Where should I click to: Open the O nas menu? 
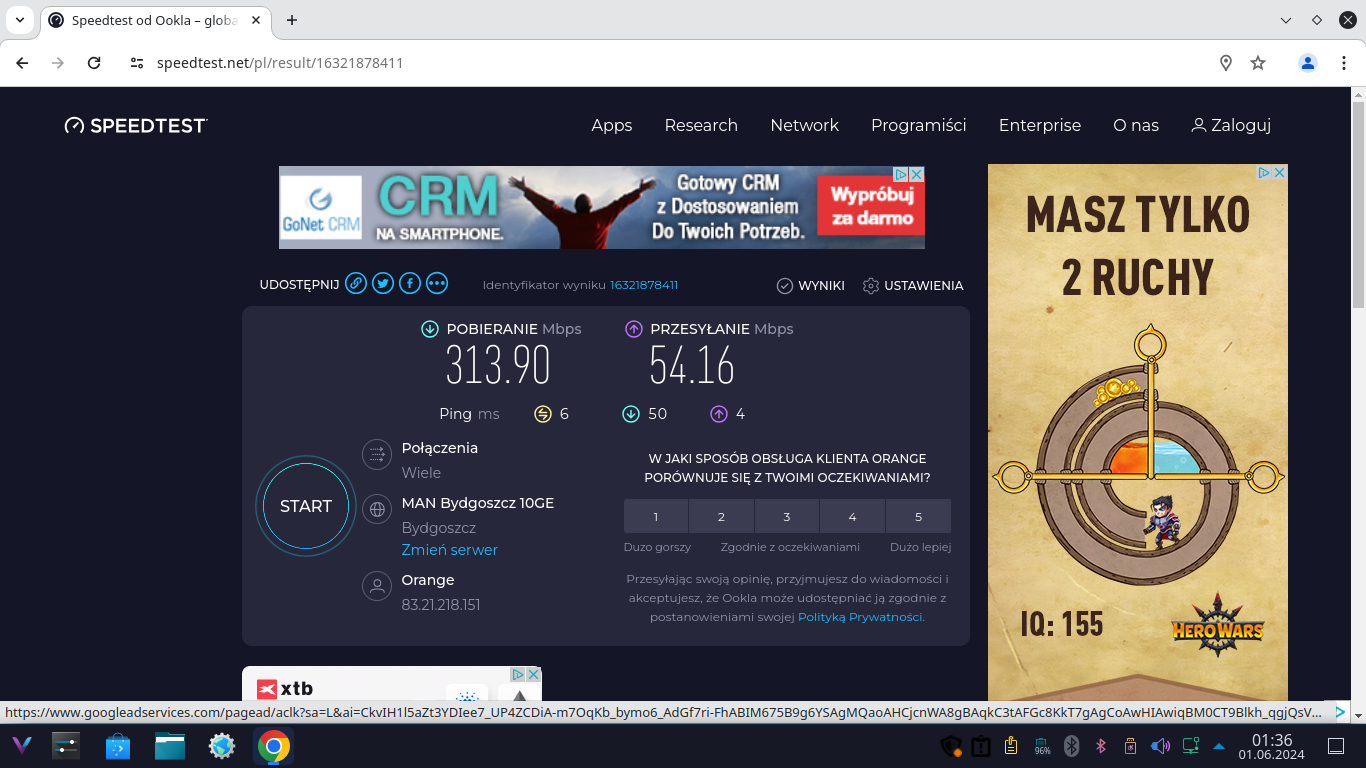(x=1136, y=125)
